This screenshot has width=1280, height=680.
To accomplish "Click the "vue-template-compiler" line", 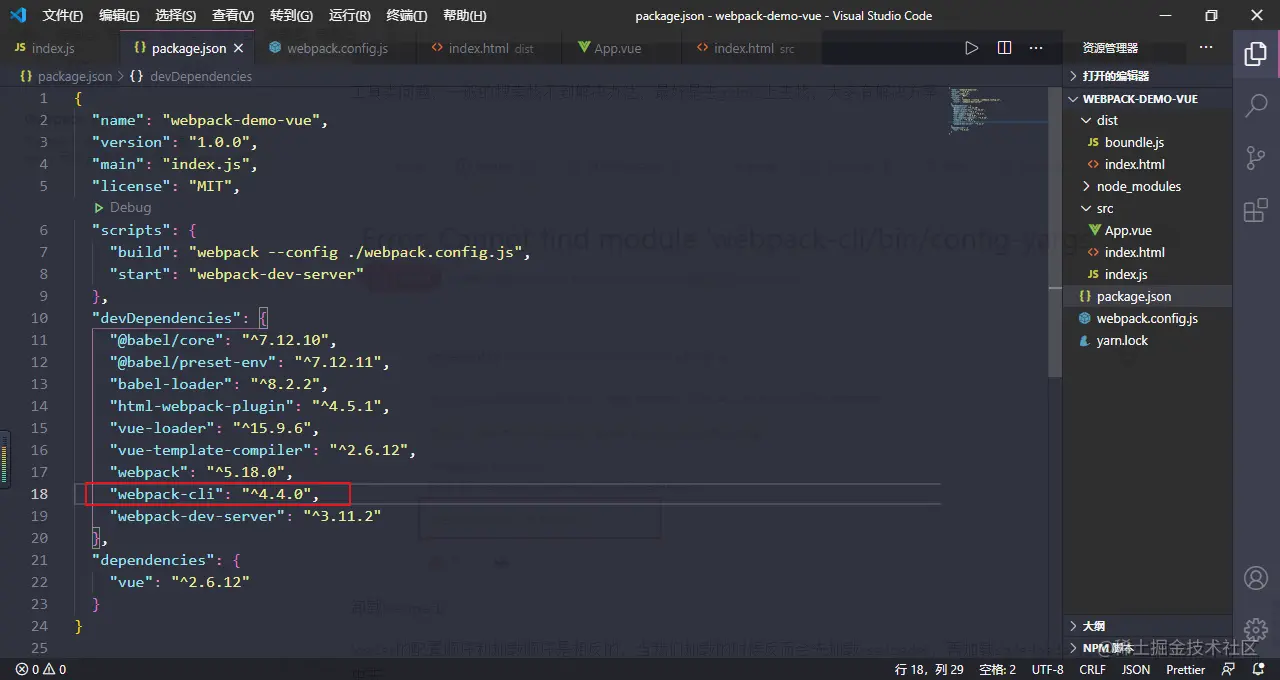I will [263, 450].
